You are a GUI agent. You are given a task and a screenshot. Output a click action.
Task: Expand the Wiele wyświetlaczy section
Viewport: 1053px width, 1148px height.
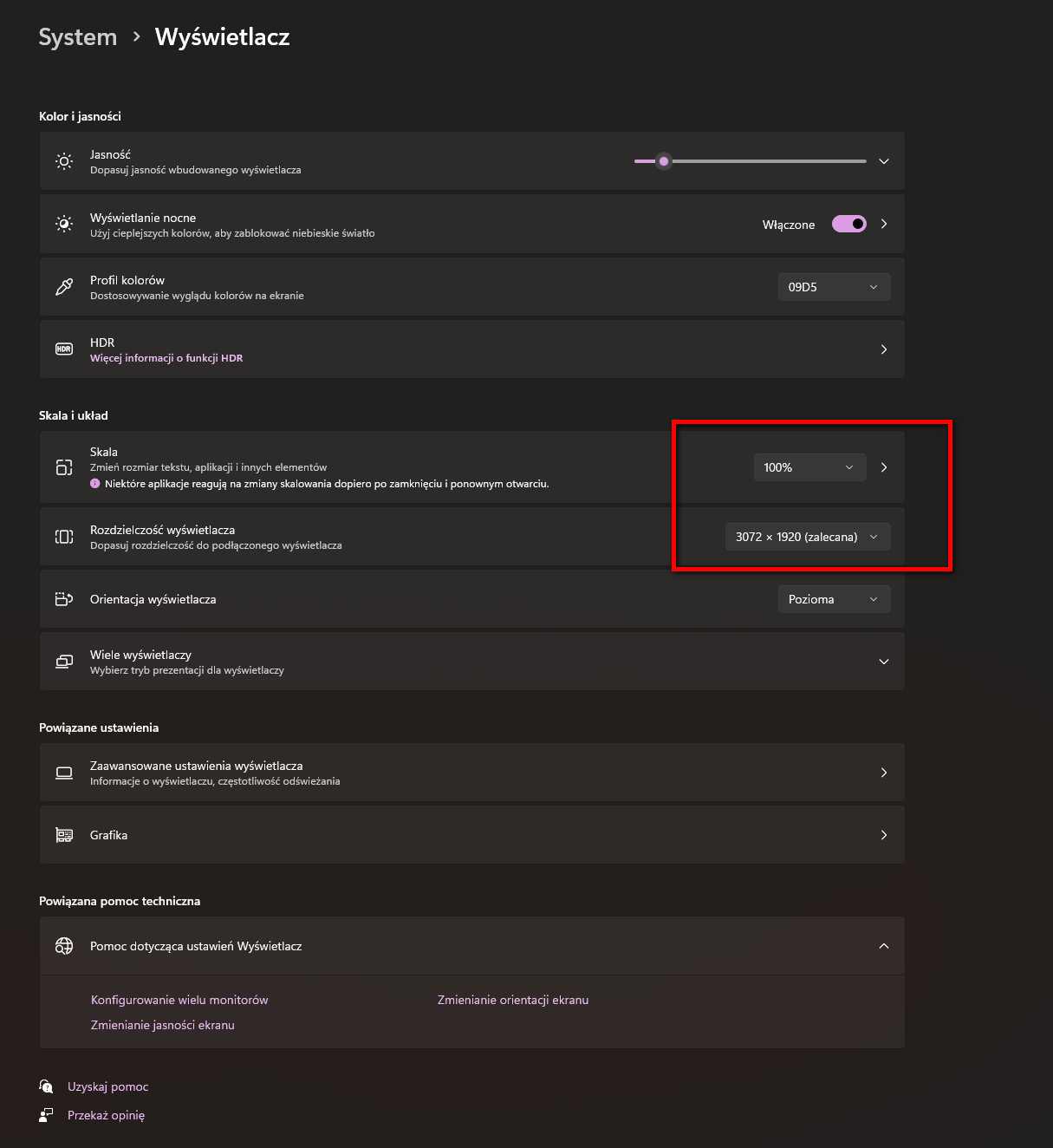pos(884,662)
